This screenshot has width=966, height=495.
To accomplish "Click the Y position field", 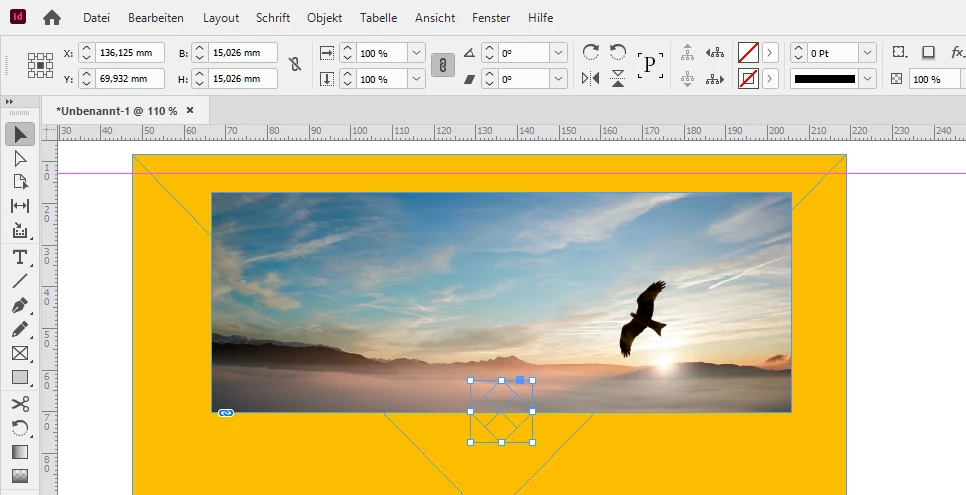I will click(129, 79).
